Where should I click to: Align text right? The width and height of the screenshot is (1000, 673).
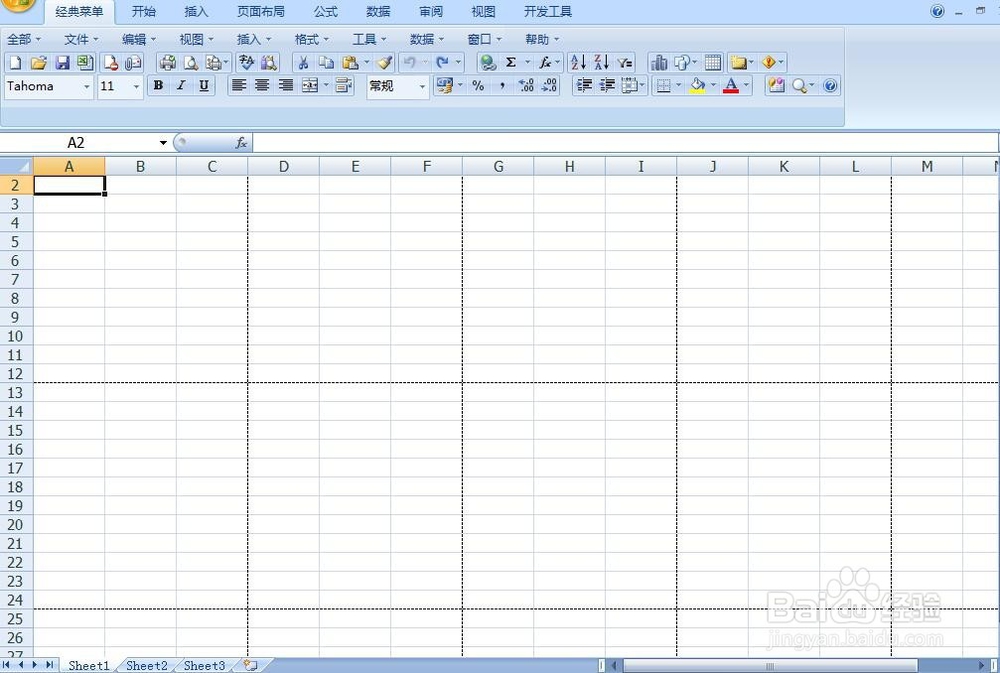pos(285,85)
